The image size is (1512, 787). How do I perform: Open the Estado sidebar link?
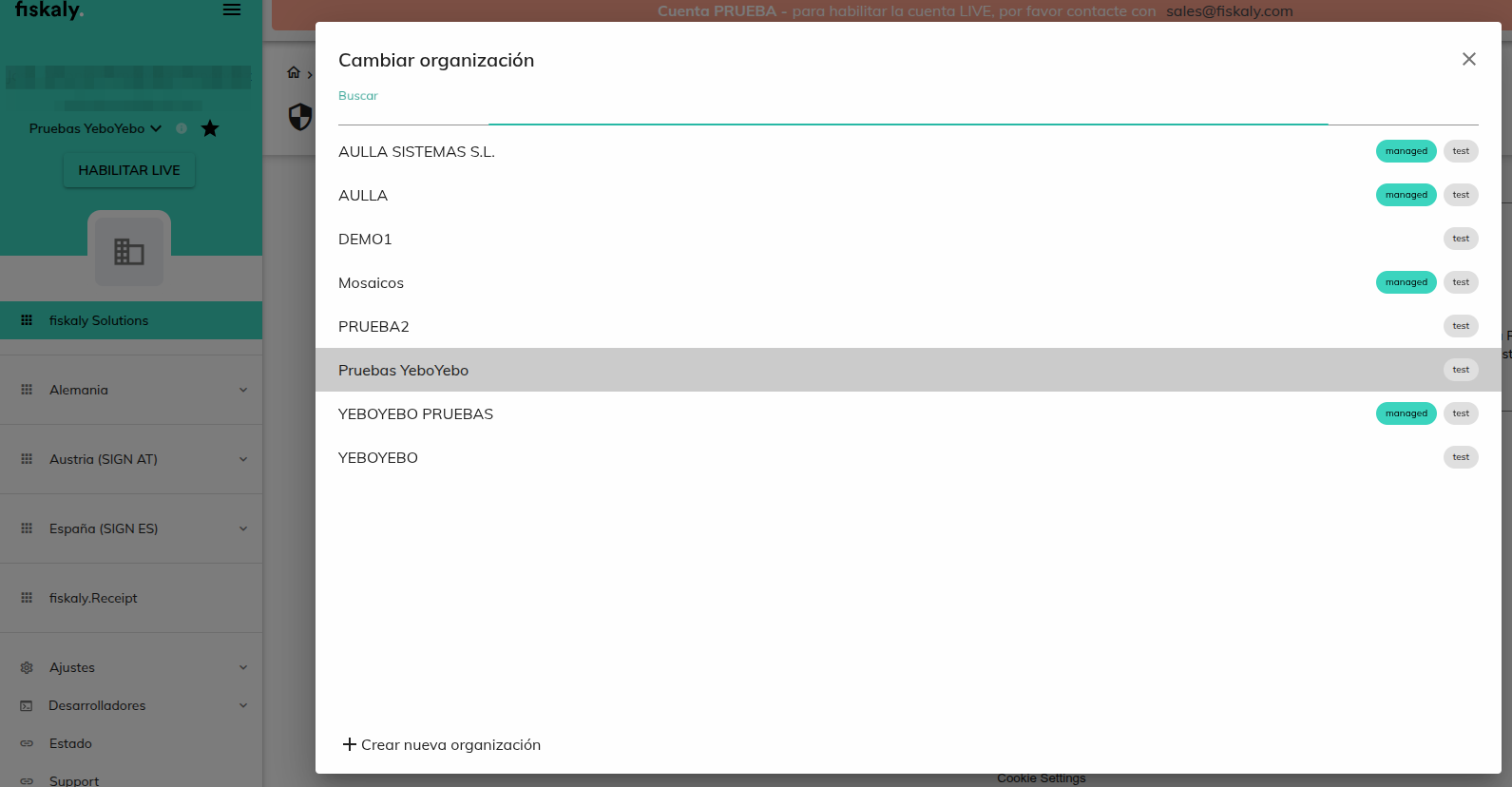[131, 743]
